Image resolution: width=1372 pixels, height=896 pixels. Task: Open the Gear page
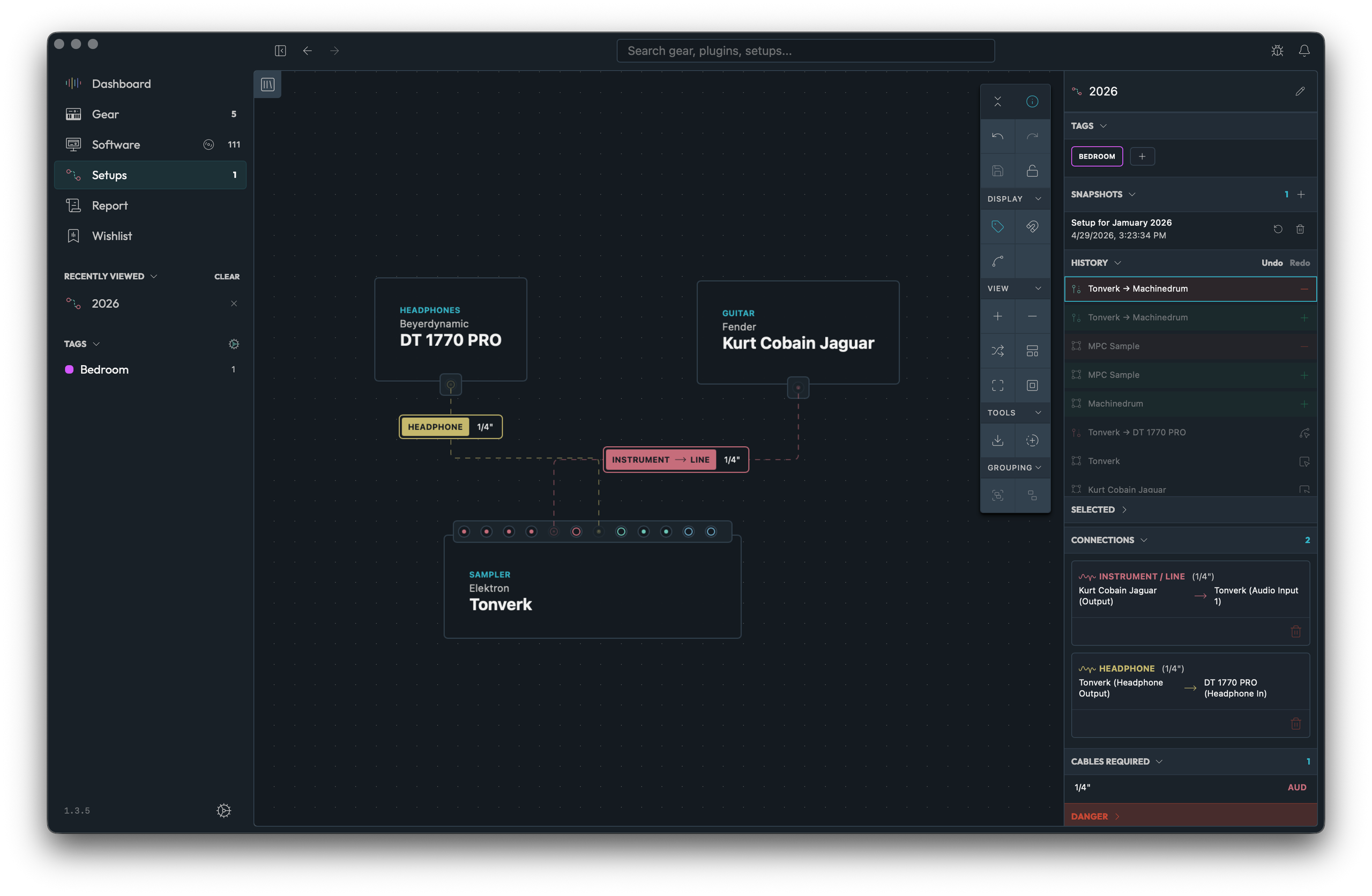[x=150, y=114]
